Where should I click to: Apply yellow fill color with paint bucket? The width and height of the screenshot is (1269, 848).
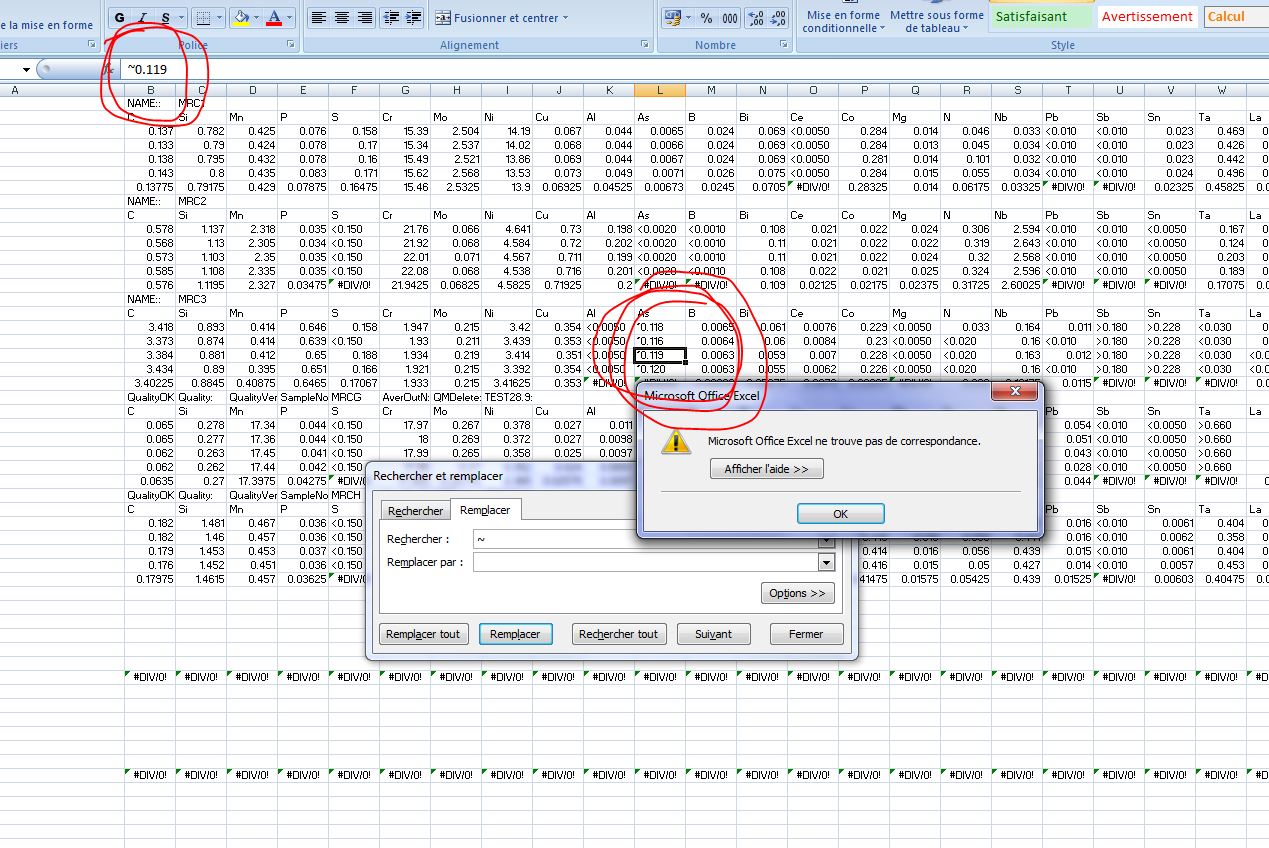(x=240, y=17)
